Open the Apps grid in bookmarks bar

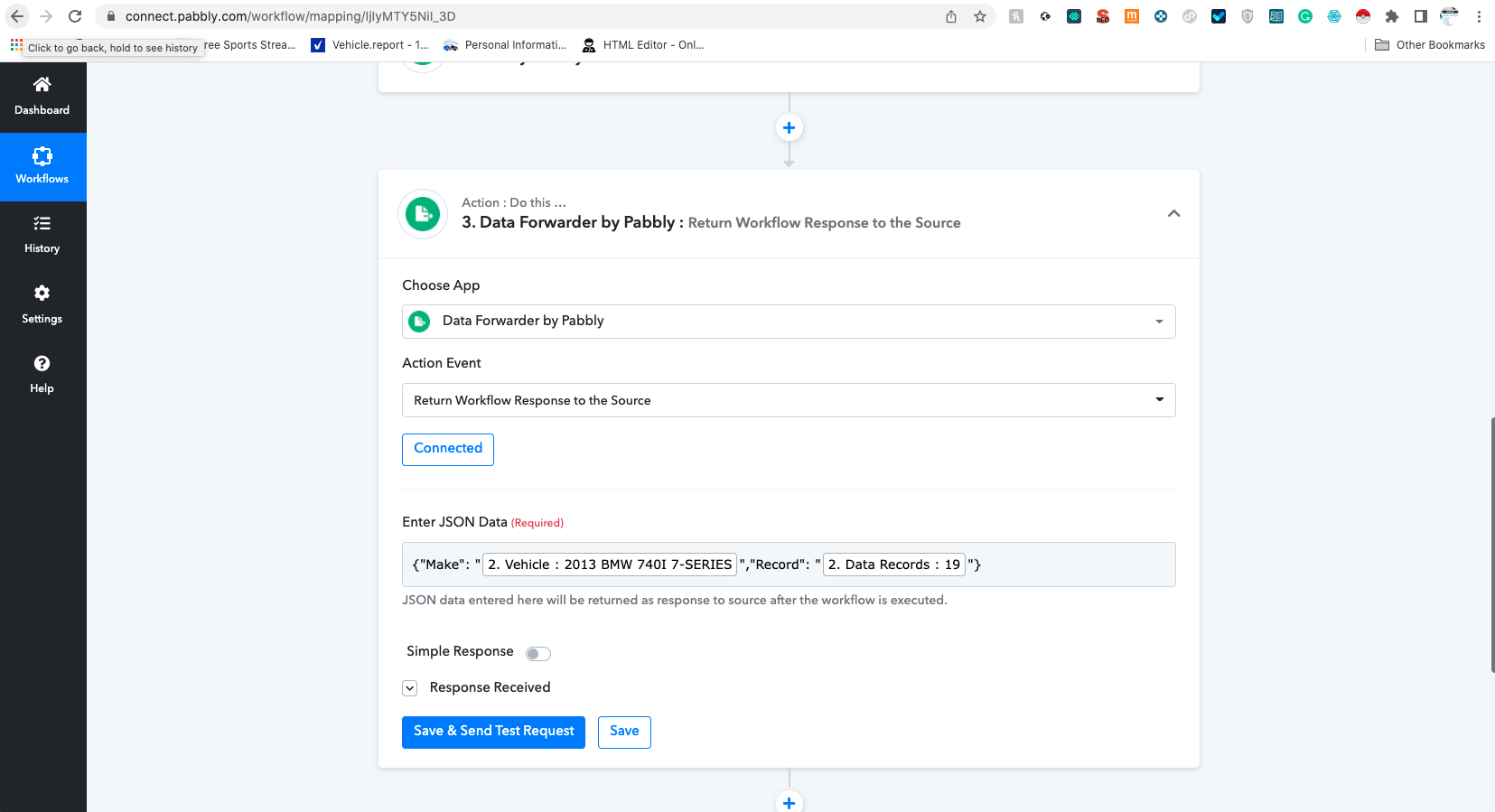click(16, 44)
